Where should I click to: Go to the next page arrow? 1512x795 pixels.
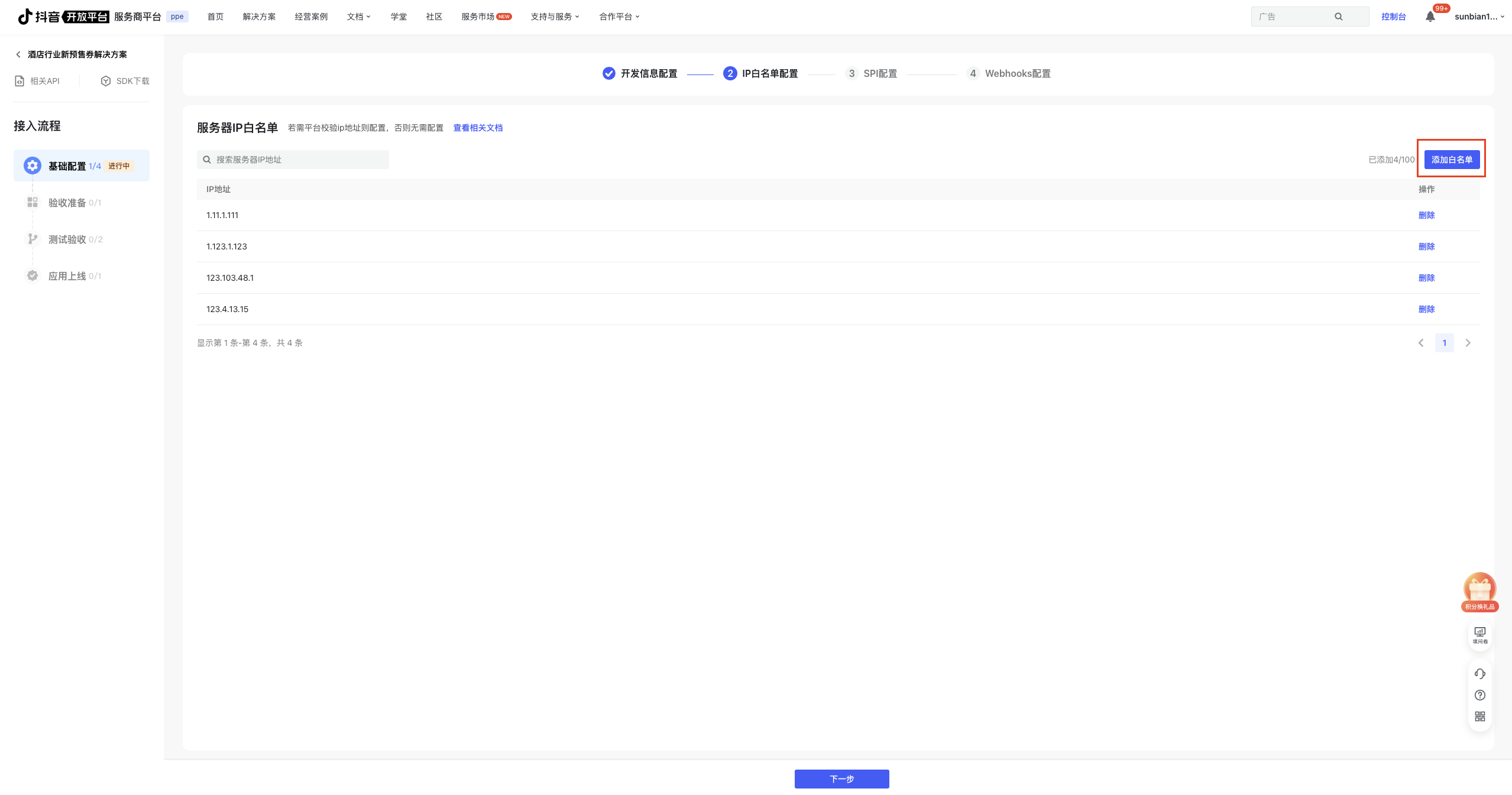[x=1468, y=343]
